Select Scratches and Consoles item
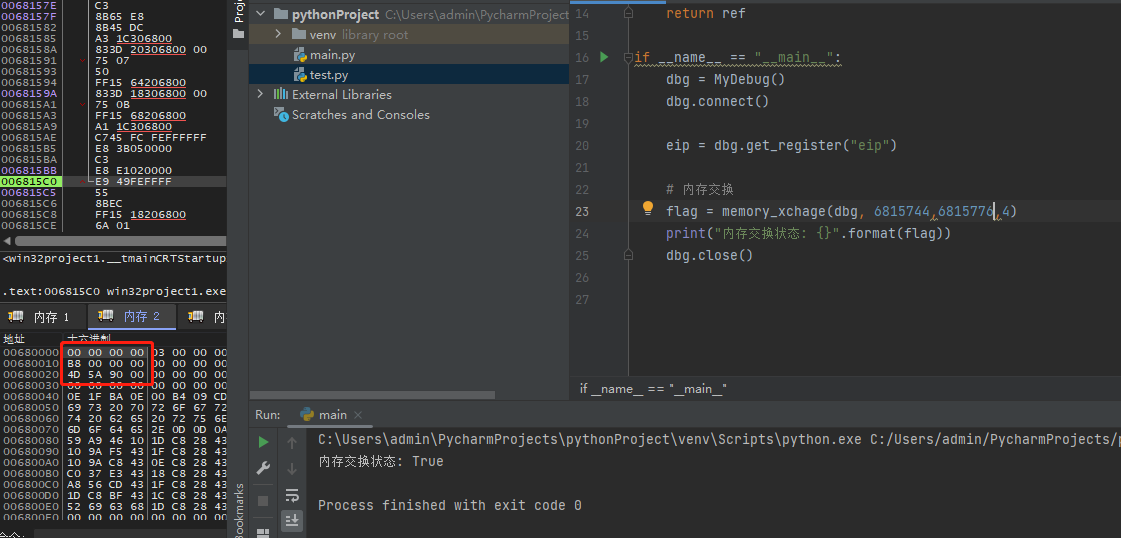Viewport: 1121px width, 538px height. (x=360, y=114)
